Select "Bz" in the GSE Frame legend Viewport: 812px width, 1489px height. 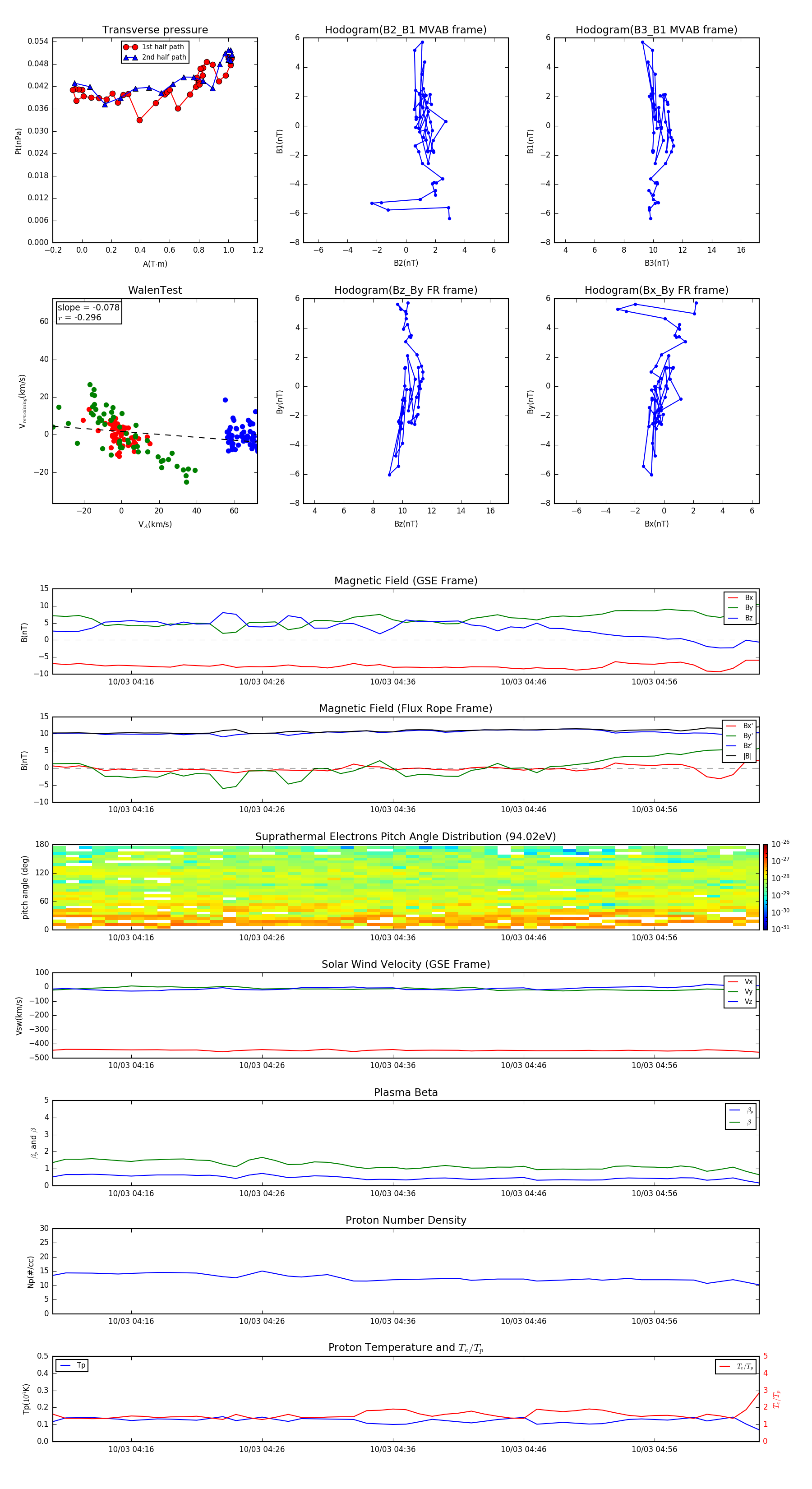pos(740,618)
